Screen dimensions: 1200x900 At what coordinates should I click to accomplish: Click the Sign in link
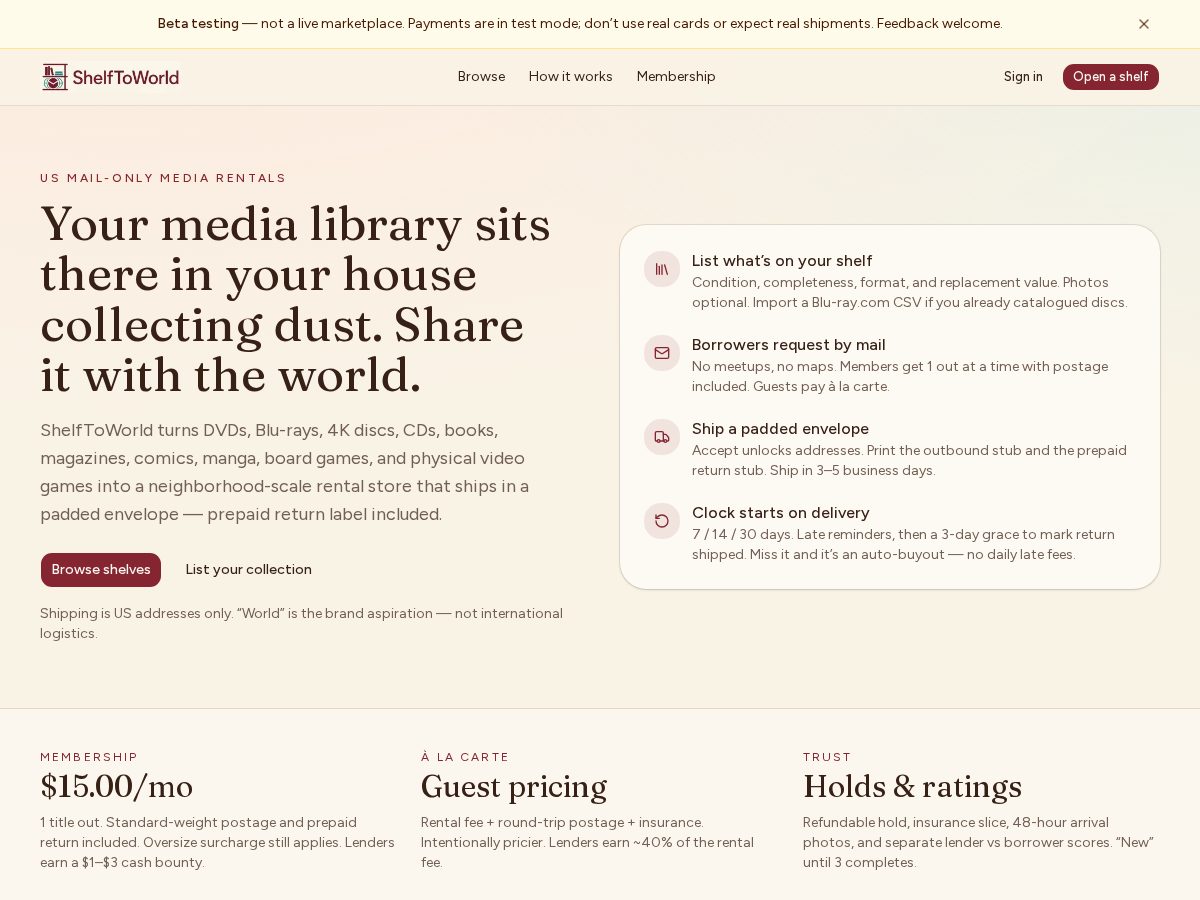click(x=1023, y=77)
